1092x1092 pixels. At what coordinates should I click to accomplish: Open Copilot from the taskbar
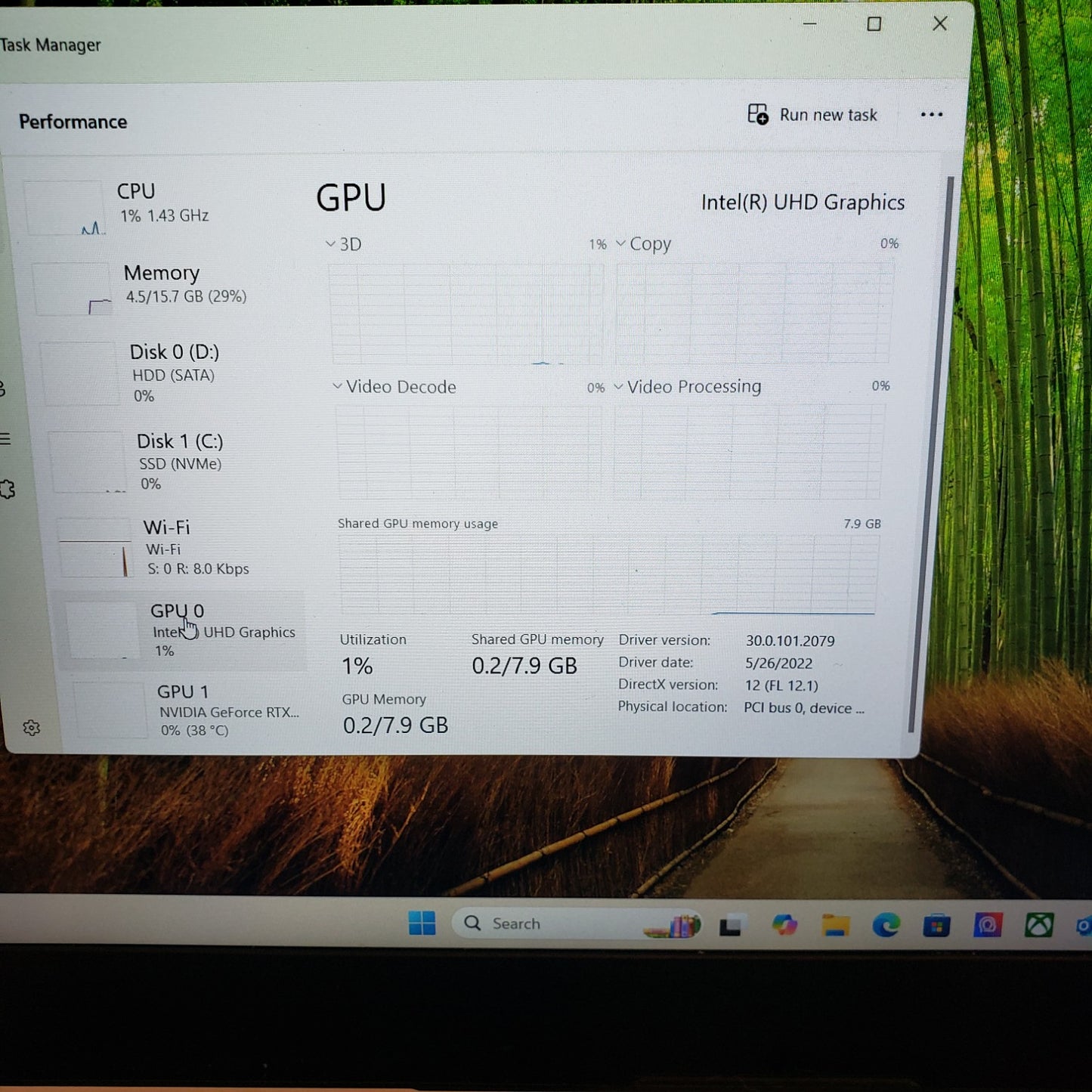pos(784,924)
